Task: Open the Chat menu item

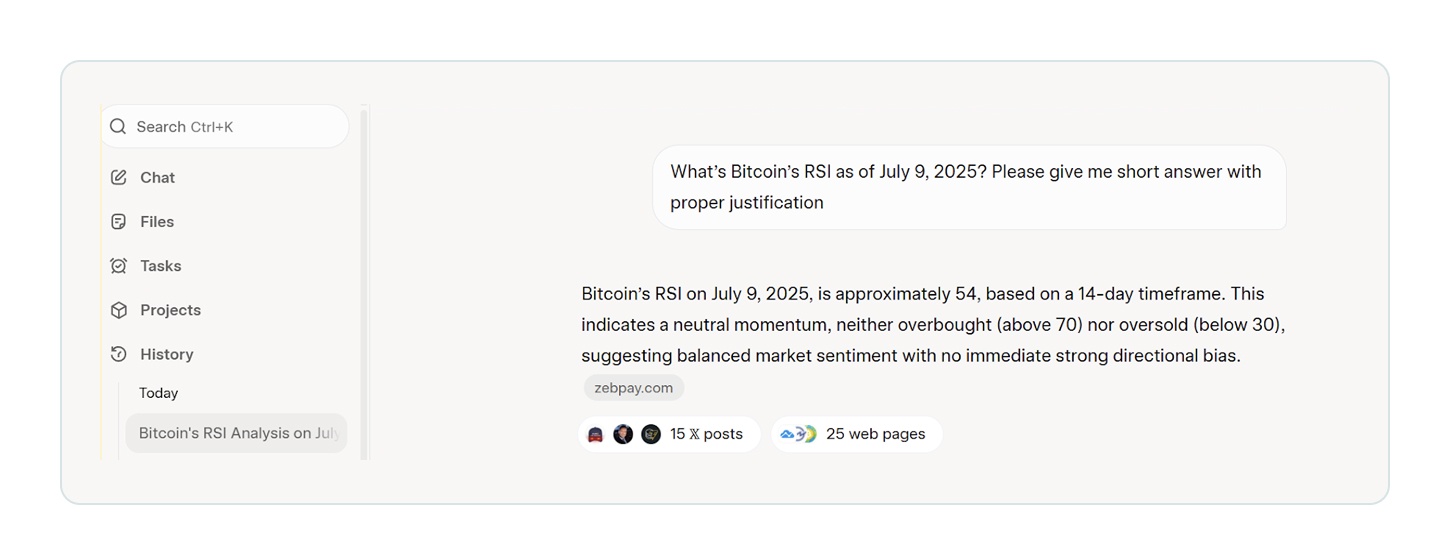Action: click(157, 178)
